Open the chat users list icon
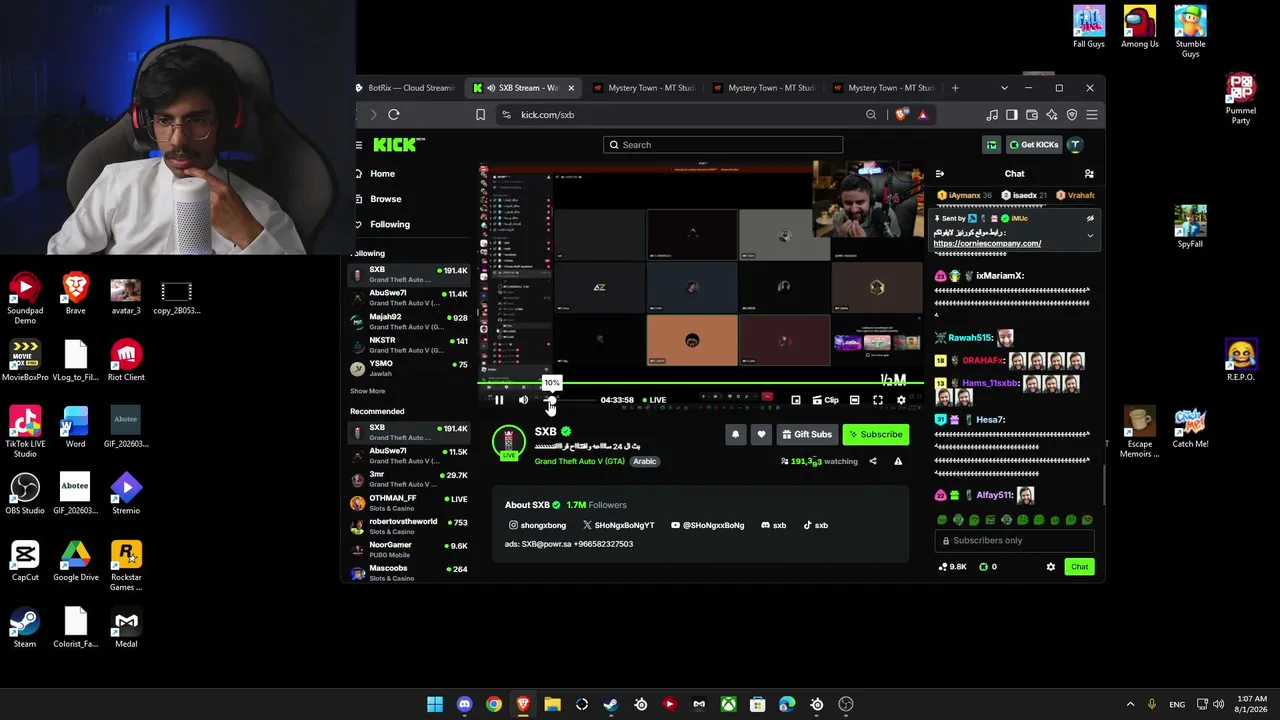Screen dimensions: 1280x720 pos(1089,174)
